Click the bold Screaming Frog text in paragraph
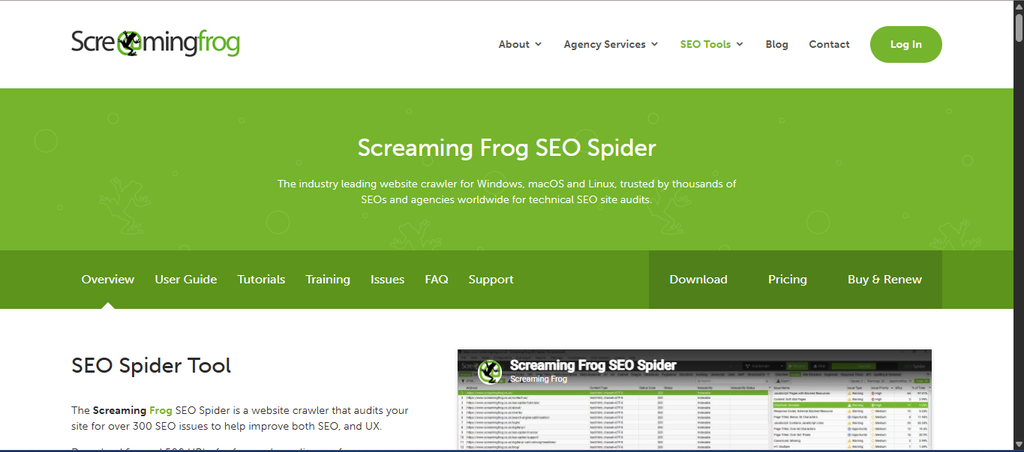 pyautogui.click(x=133, y=411)
